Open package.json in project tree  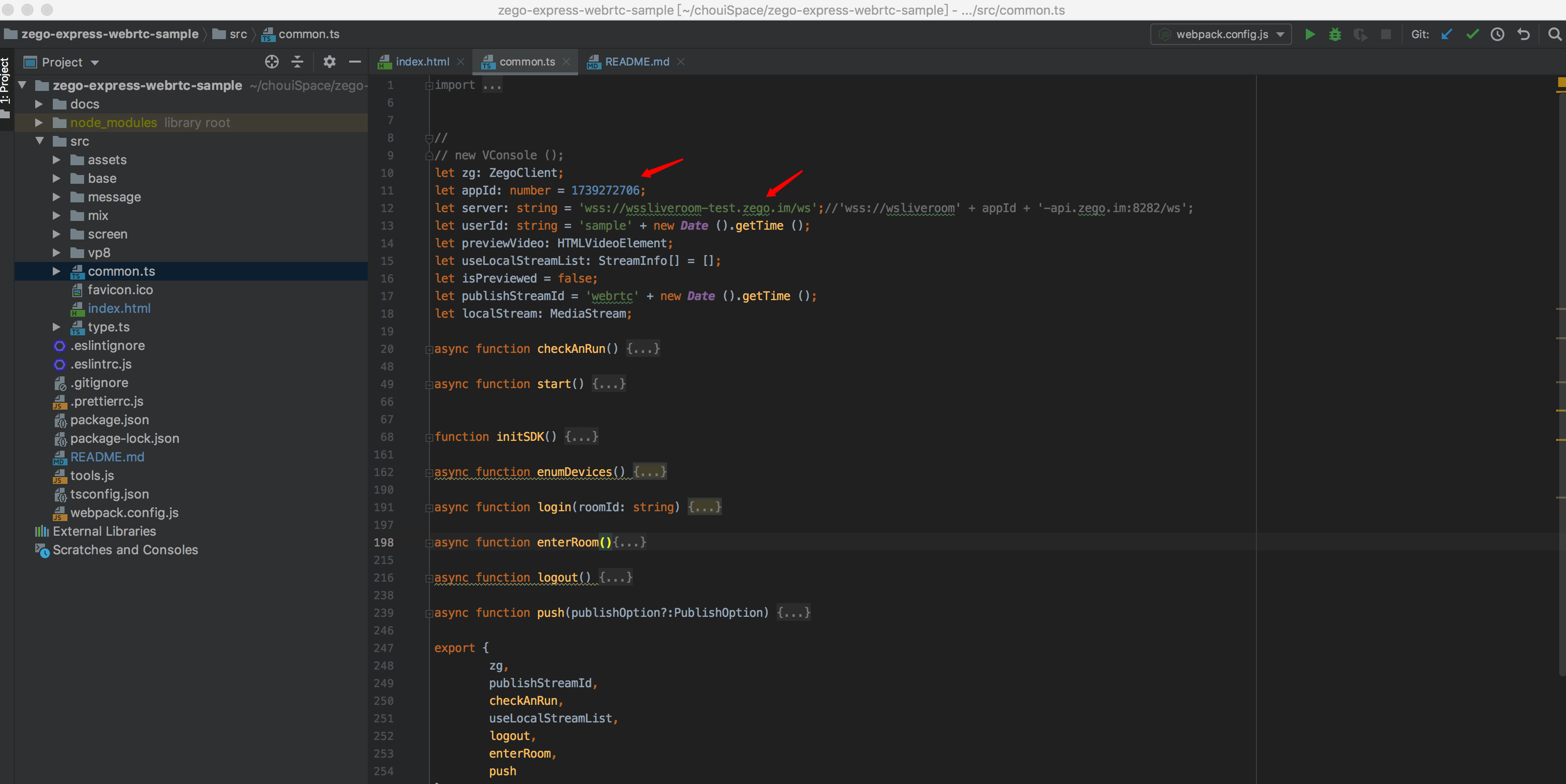[110, 420]
